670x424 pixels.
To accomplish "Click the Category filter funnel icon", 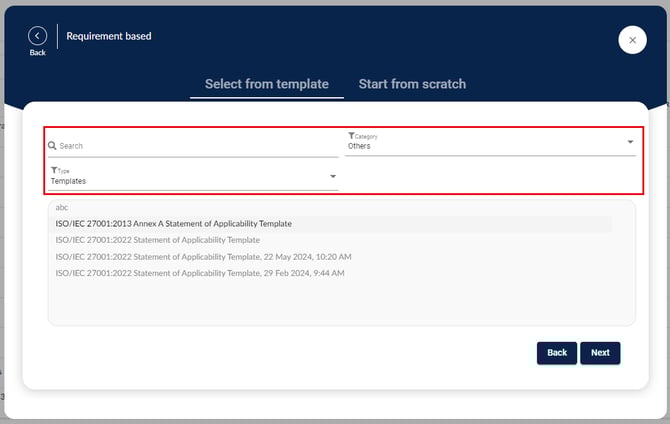I will click(351, 136).
